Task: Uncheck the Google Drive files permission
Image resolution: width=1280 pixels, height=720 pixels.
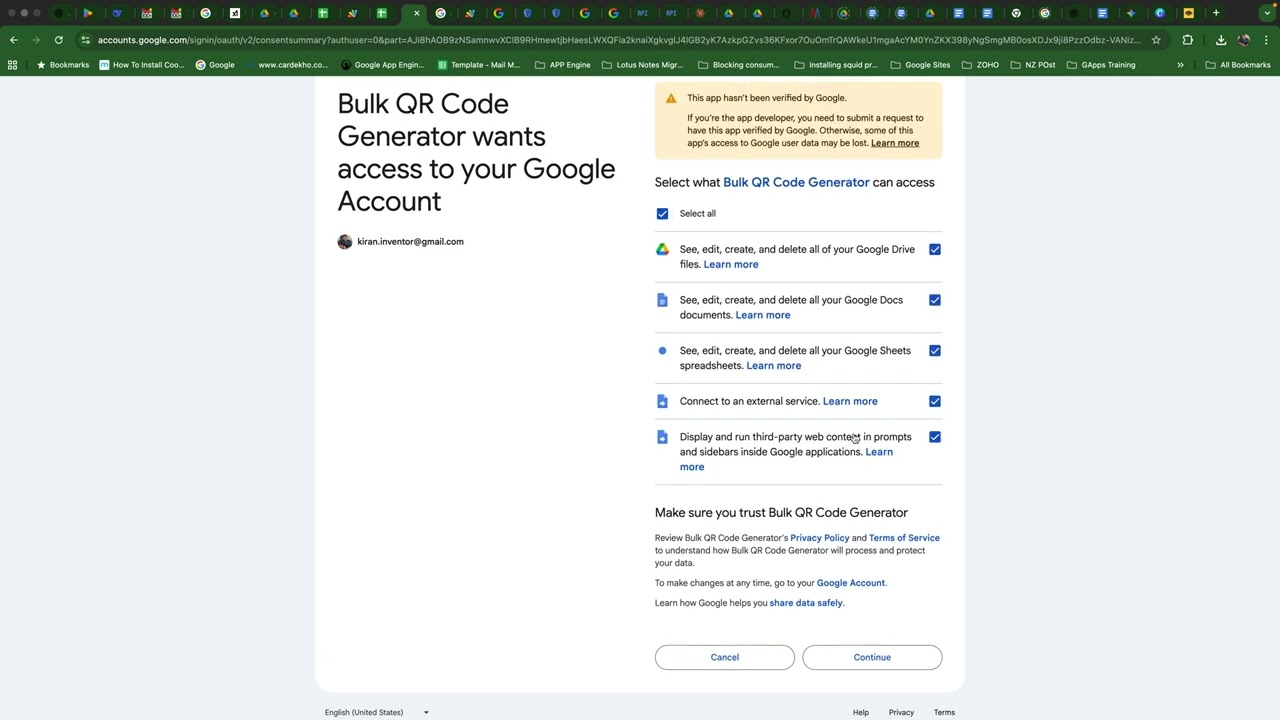Action: (x=935, y=250)
